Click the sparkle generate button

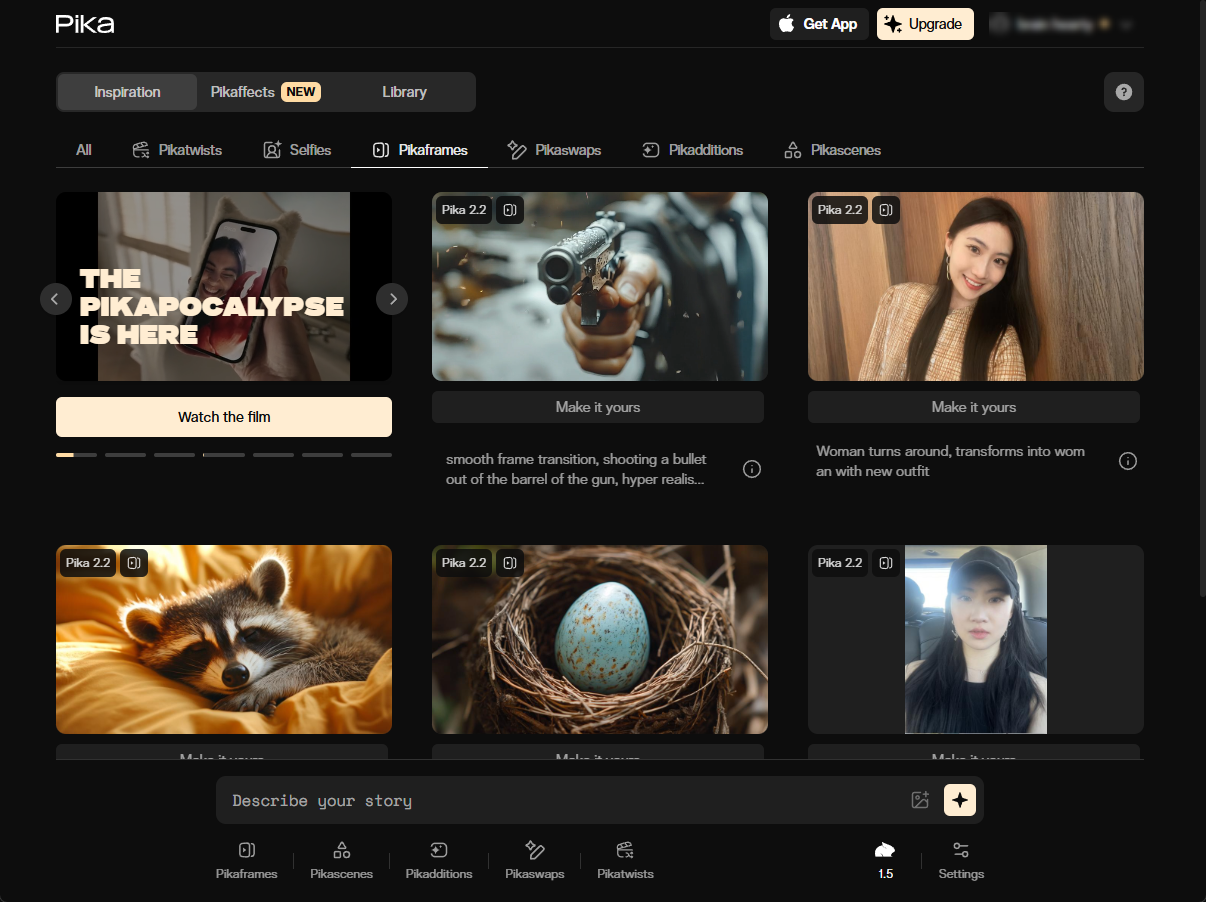click(960, 800)
